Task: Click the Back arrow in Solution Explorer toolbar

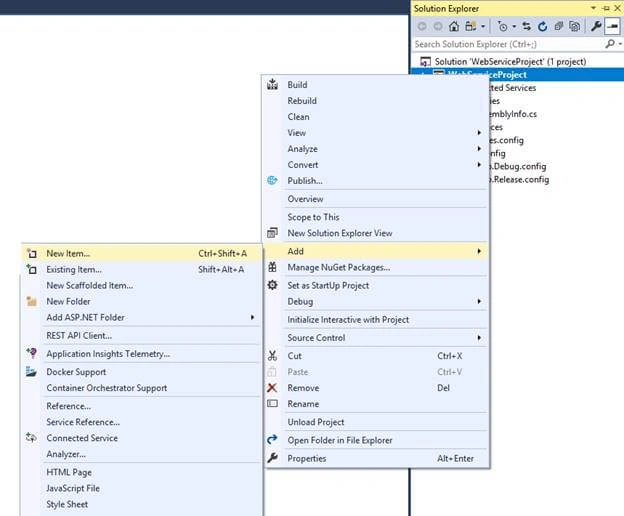Action: click(x=422, y=26)
